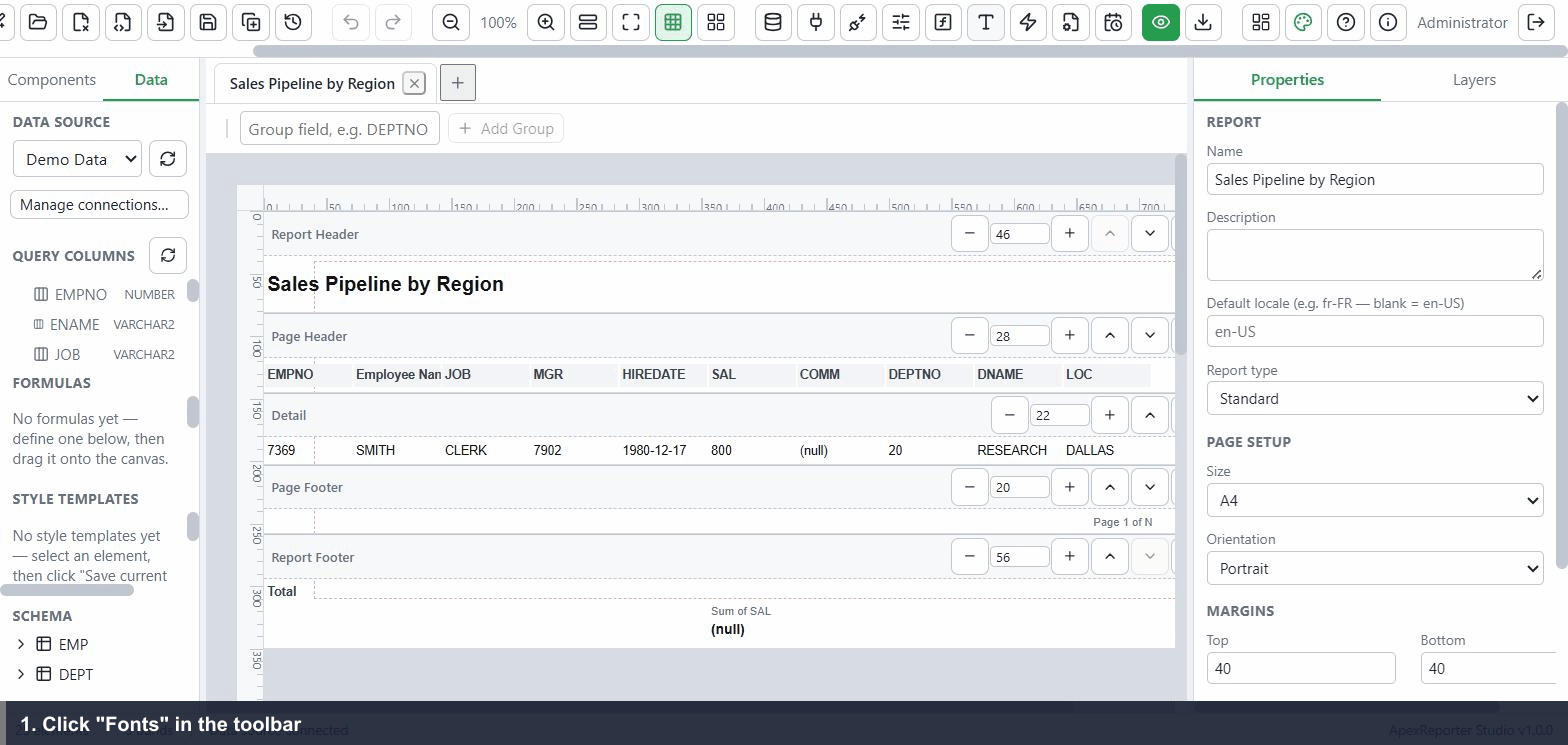Select the Properties tab
Viewport: 1568px width, 745px height.
1287,80
